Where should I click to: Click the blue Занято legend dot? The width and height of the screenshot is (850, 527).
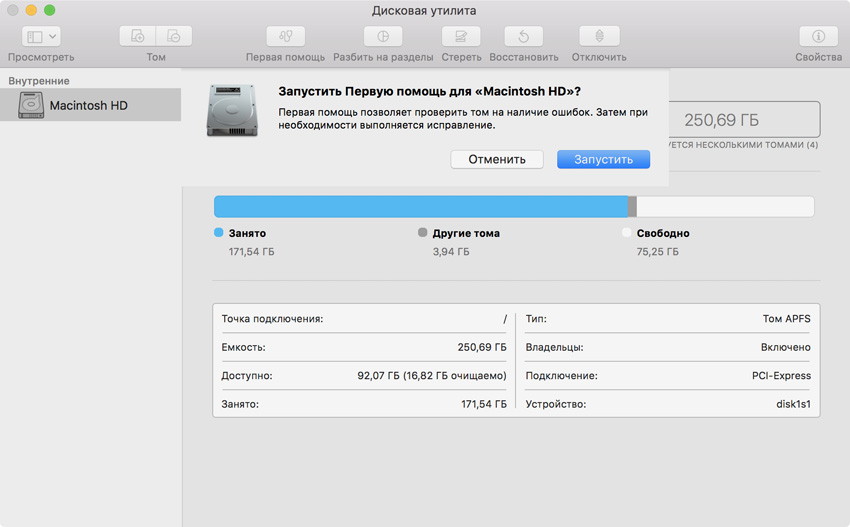219,233
